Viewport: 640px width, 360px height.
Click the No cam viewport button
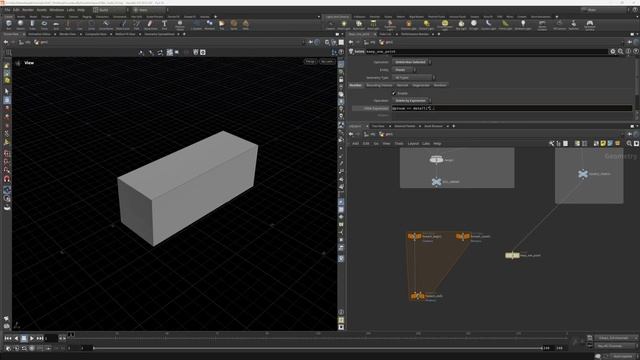coord(327,62)
